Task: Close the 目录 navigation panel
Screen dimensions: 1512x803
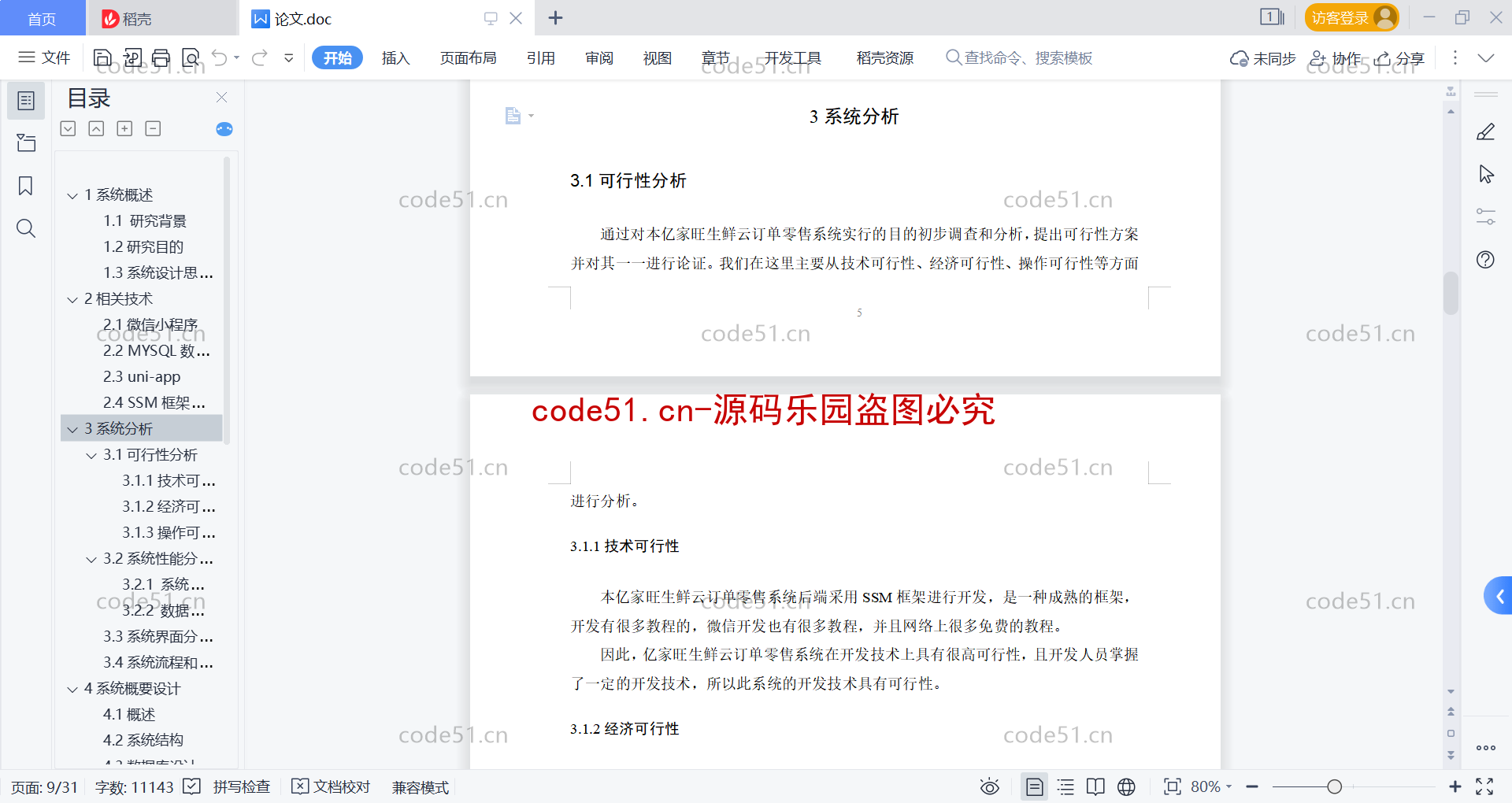Action: [221, 97]
